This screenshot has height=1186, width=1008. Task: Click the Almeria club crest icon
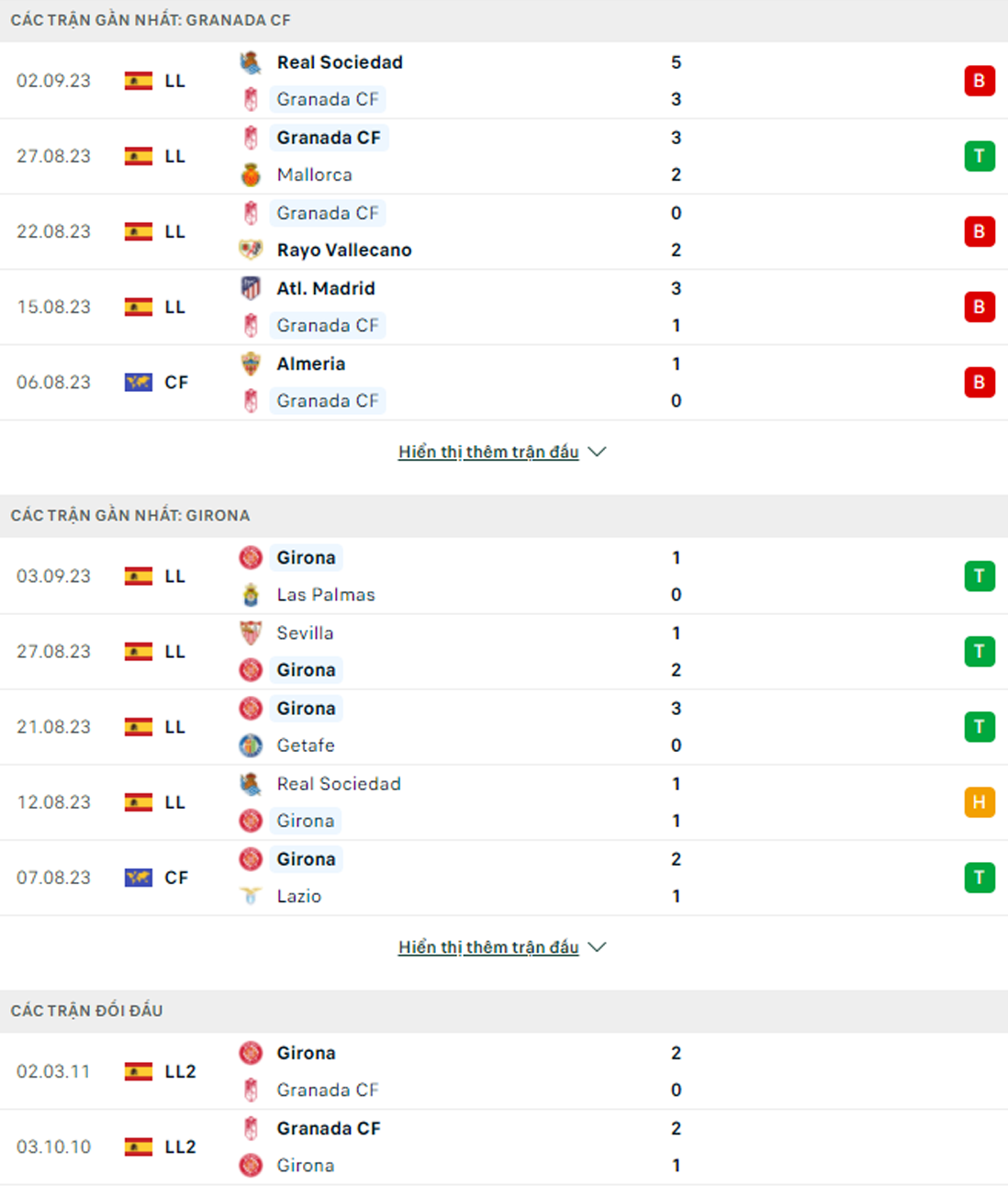pos(251,364)
